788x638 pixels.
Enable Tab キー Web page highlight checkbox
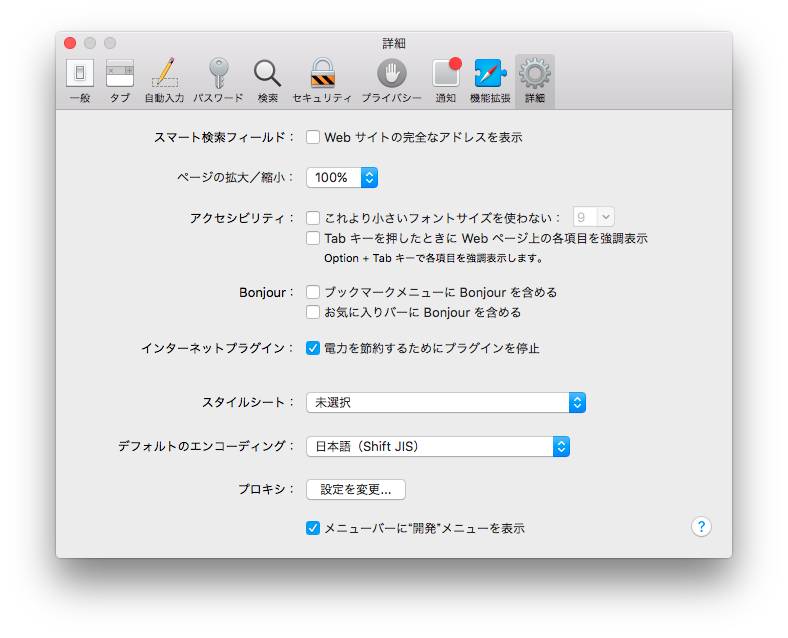click(313, 238)
